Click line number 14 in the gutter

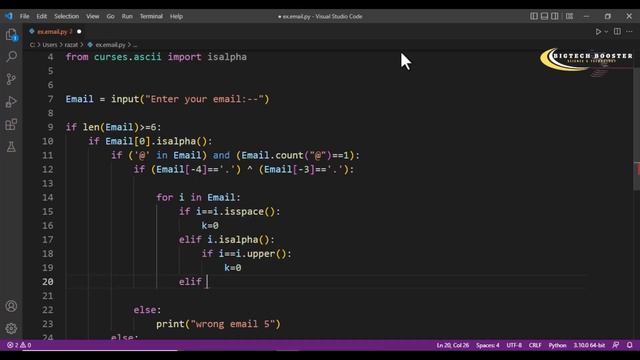tap(48, 198)
